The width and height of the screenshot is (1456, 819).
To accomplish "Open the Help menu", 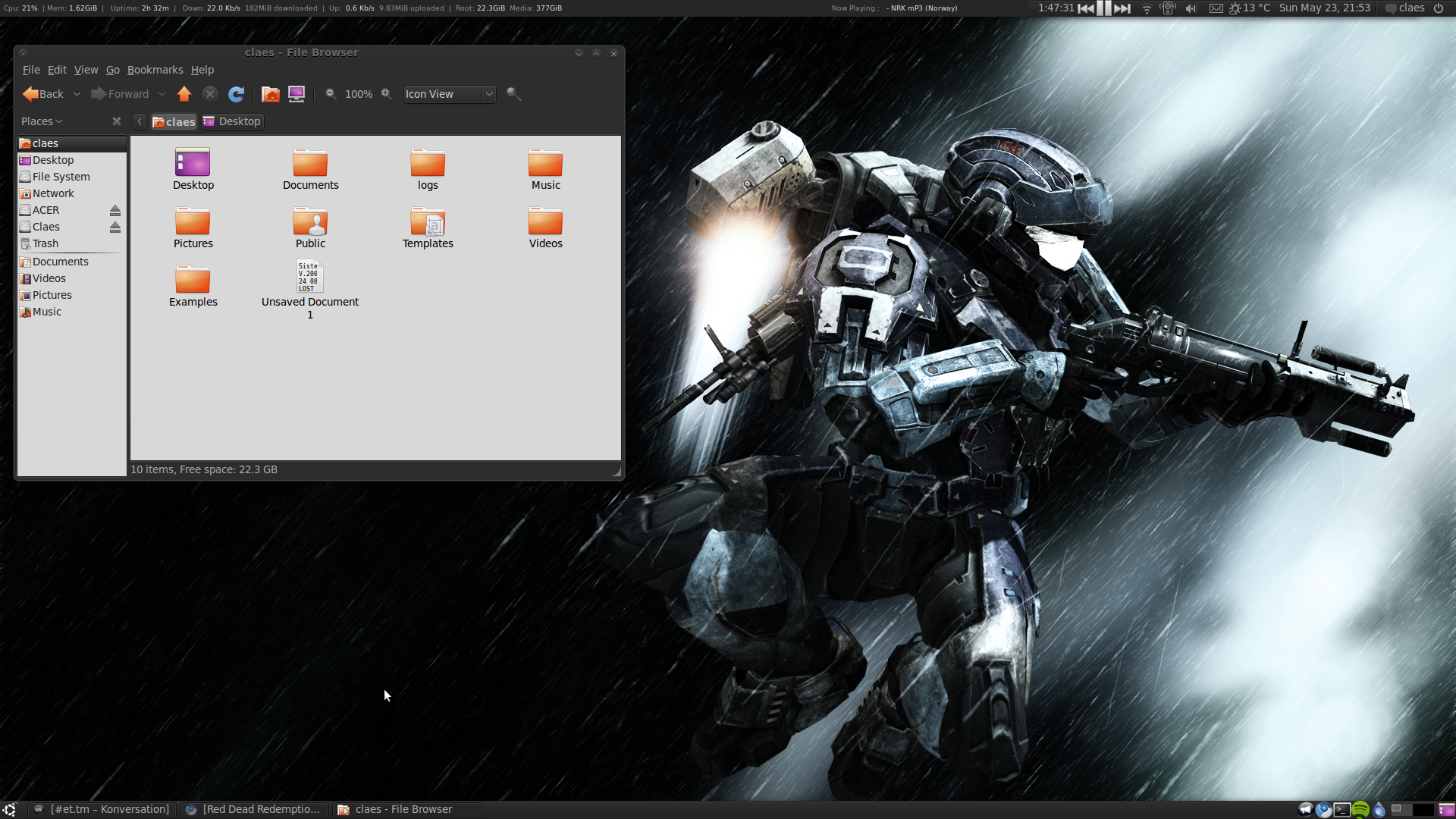I will pos(202,70).
